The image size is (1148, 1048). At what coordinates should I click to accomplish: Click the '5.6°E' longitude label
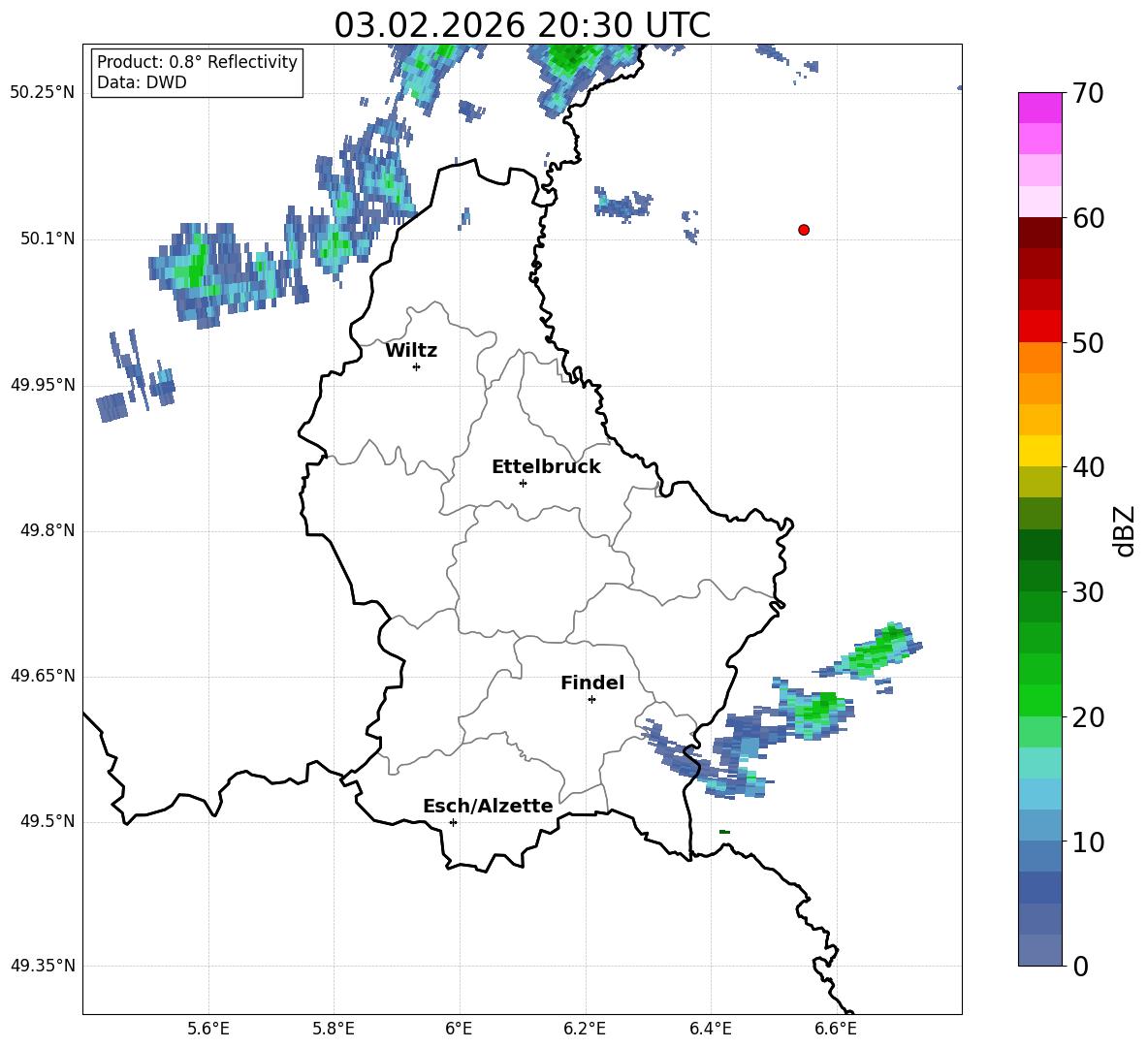point(208,1029)
